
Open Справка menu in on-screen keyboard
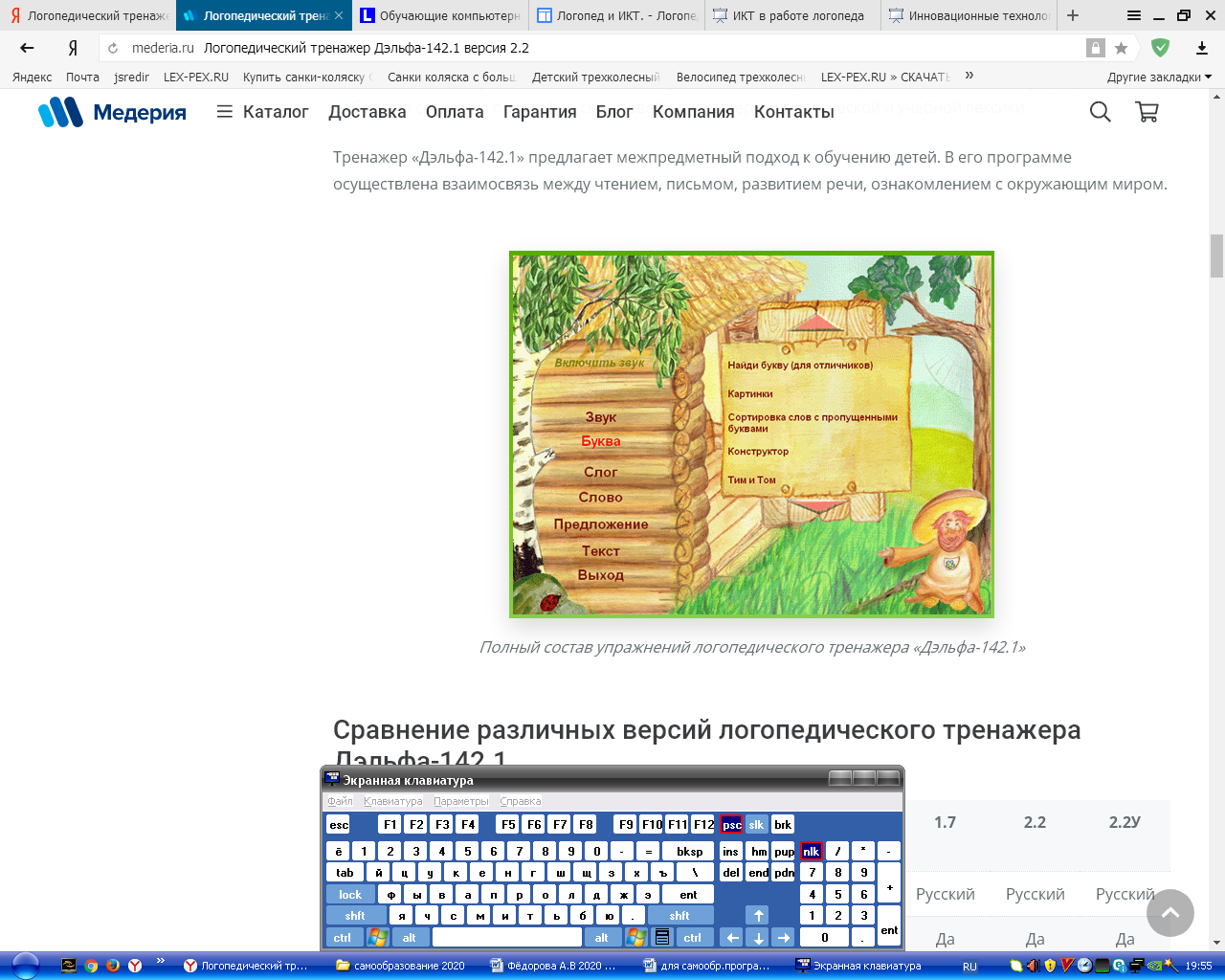pos(520,801)
